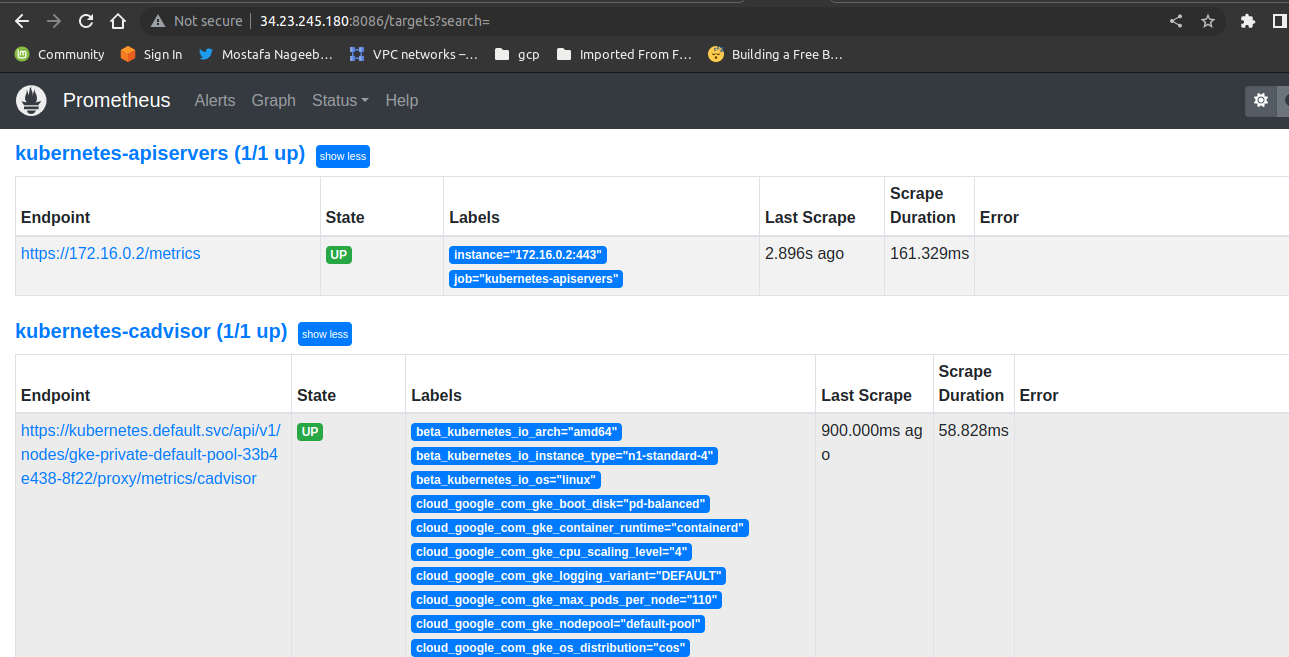Collapse kubernetes-cadvisor with show less
The height and width of the screenshot is (657, 1289).
tap(325, 334)
